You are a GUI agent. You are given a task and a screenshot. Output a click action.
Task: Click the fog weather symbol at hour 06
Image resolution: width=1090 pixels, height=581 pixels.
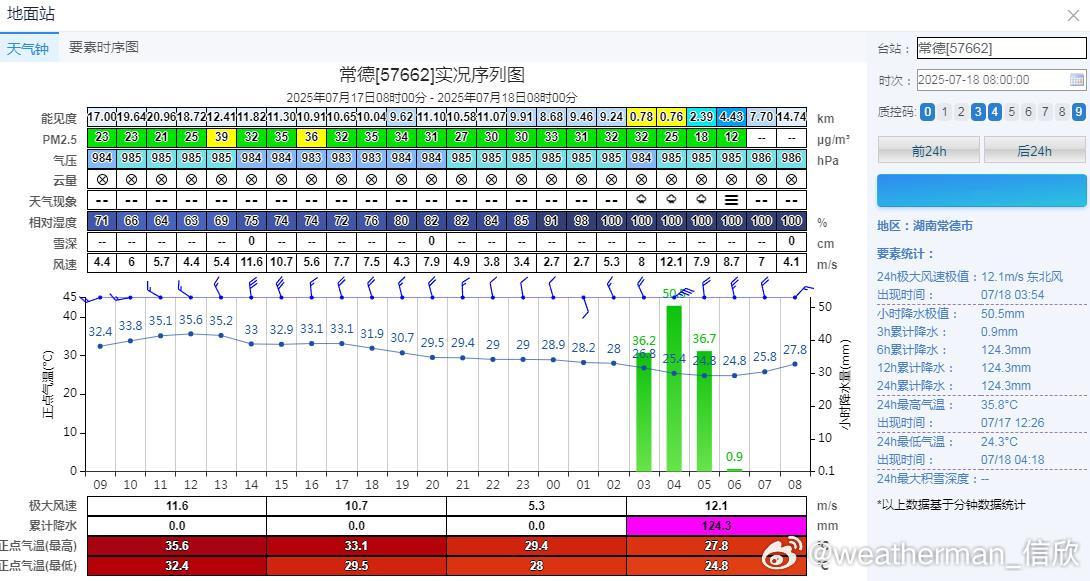click(x=731, y=199)
